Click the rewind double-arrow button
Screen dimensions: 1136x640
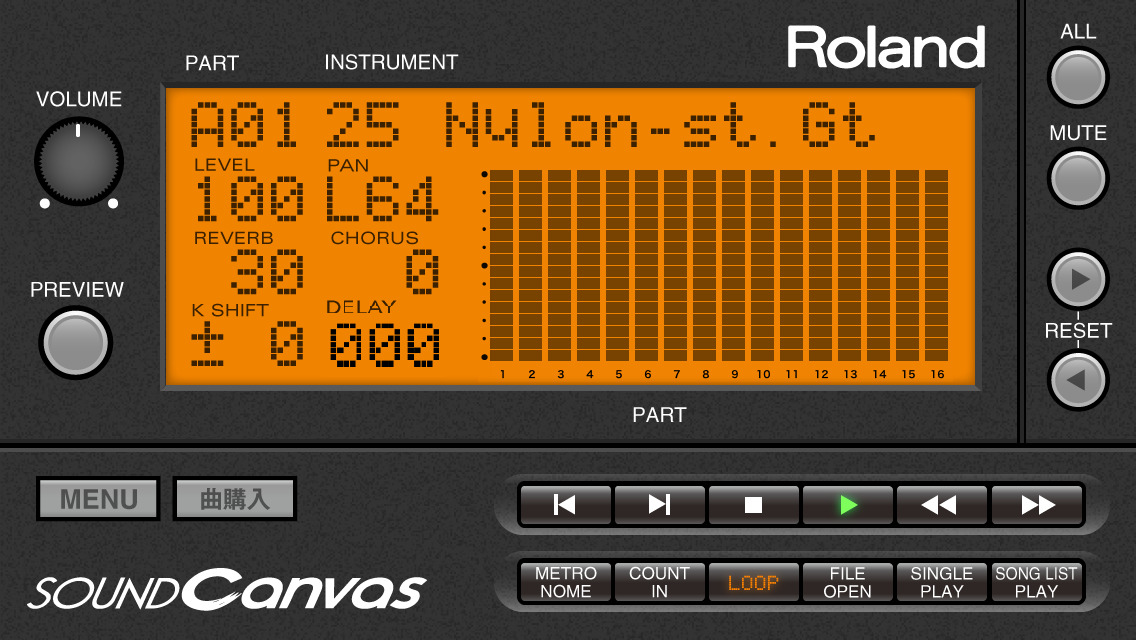coord(941,505)
